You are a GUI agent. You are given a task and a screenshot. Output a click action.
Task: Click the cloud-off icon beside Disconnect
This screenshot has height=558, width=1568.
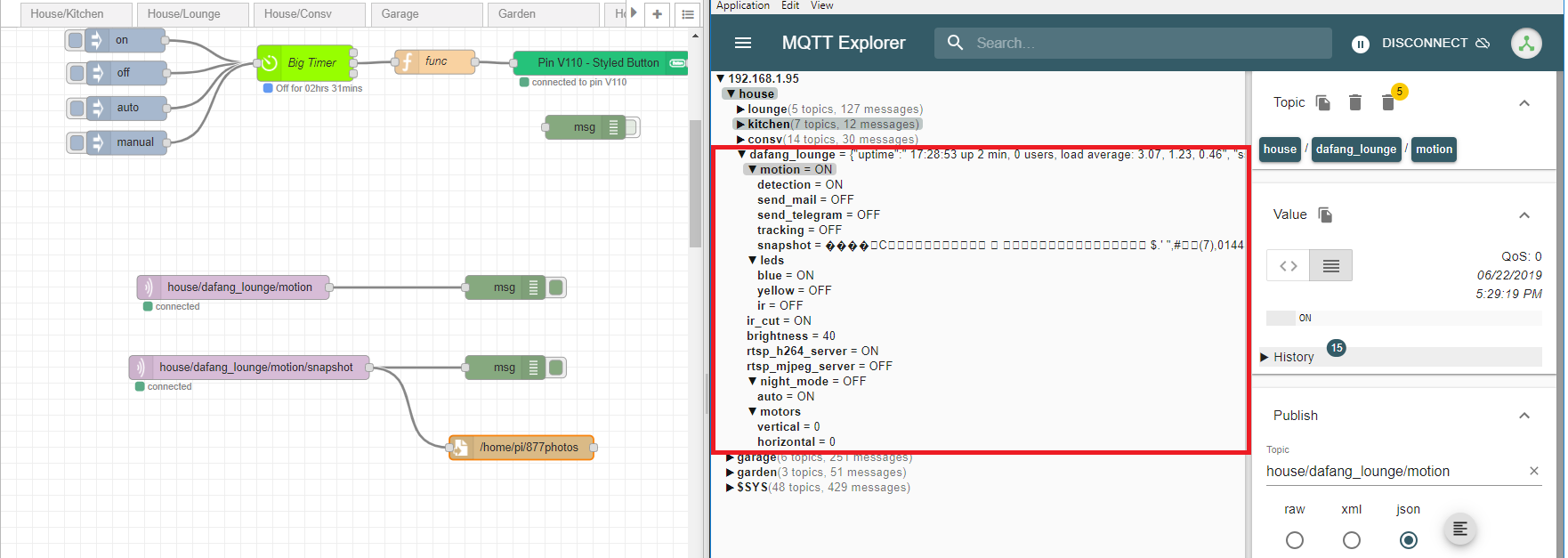click(x=1483, y=43)
